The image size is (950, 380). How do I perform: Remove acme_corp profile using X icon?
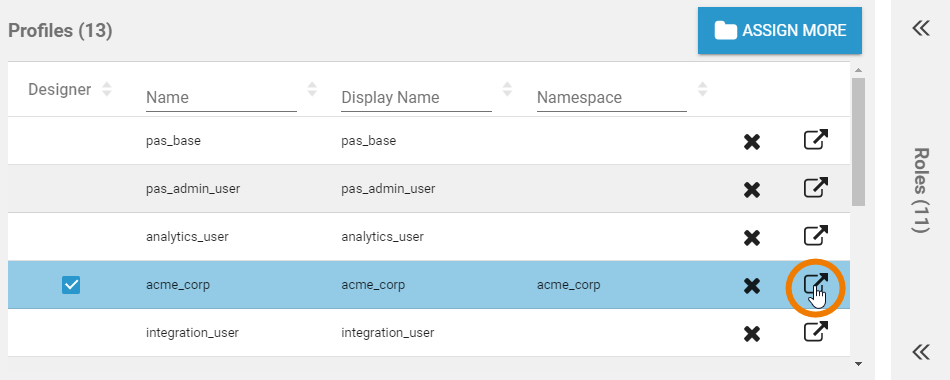tap(752, 286)
